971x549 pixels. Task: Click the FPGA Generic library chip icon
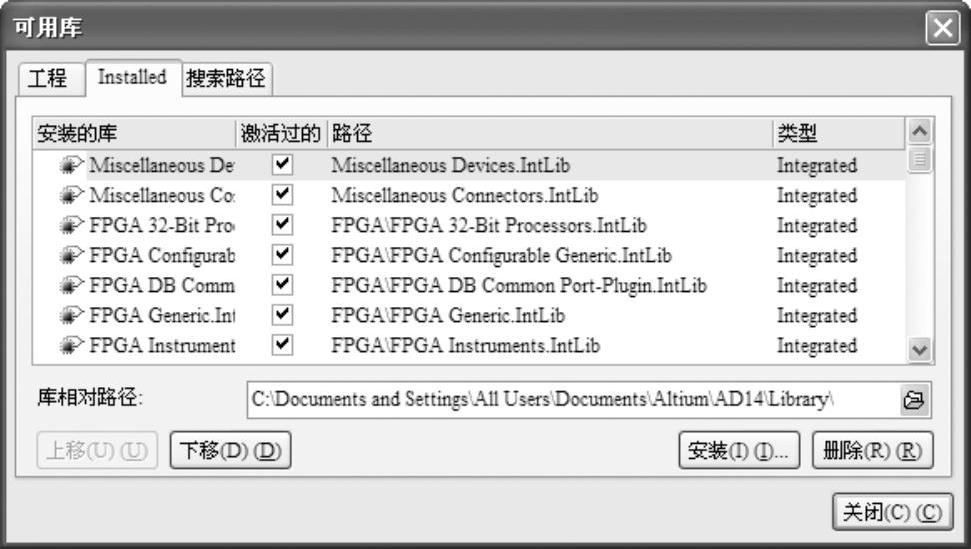click(73, 316)
